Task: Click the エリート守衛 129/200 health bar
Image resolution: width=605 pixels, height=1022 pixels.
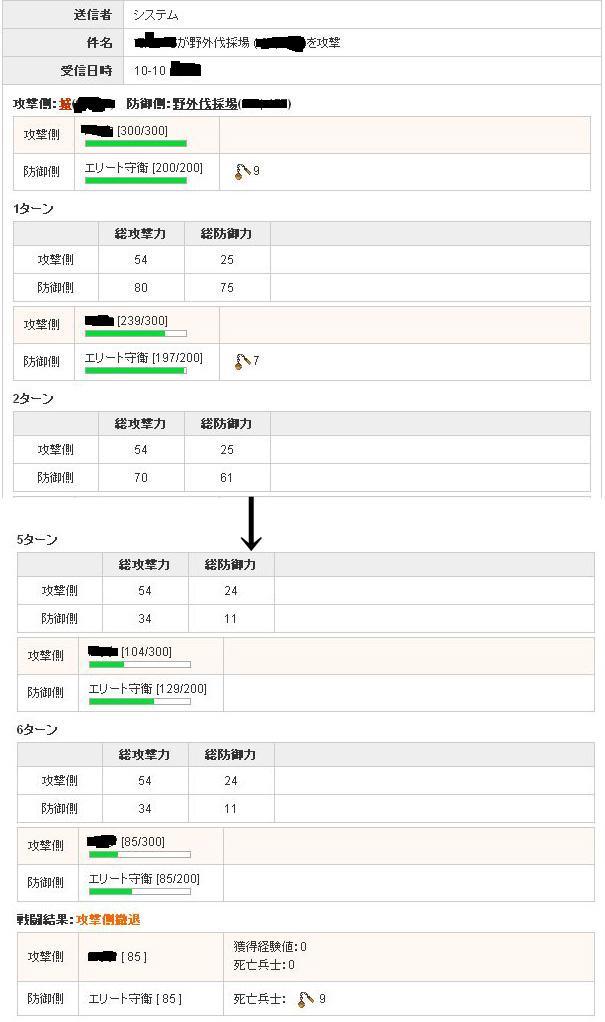Action: tap(139, 701)
